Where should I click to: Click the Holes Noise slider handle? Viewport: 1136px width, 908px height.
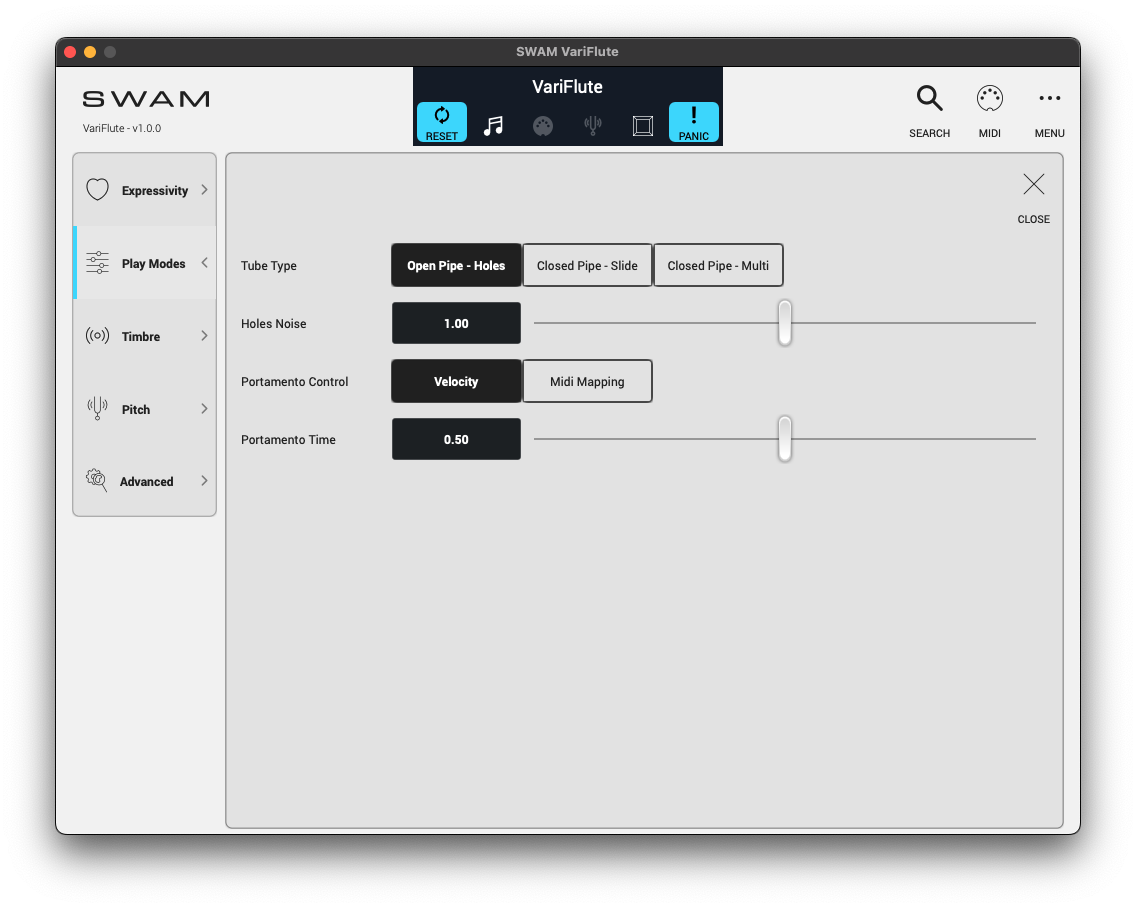(785, 323)
